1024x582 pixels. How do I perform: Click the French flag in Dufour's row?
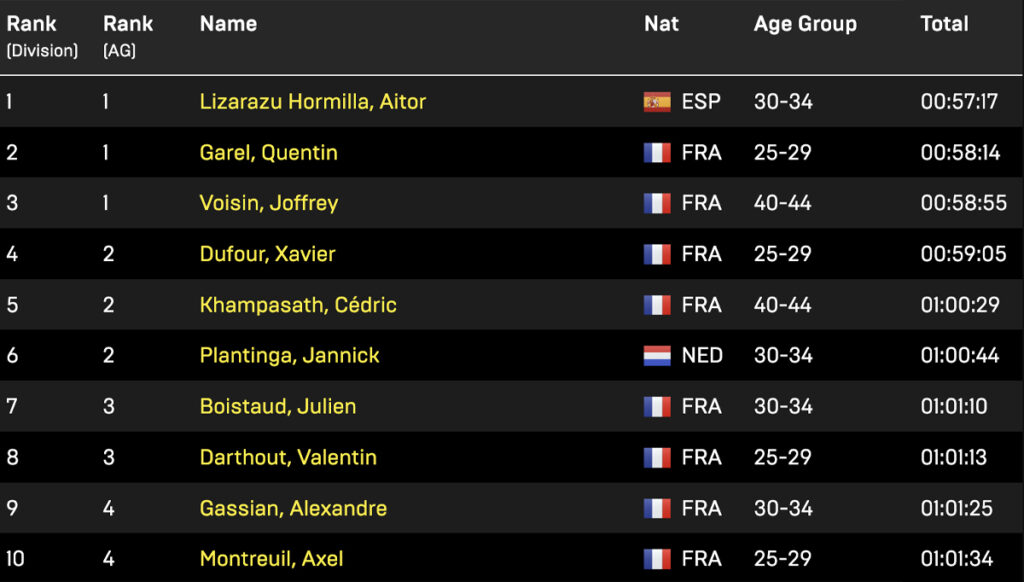[x=657, y=254]
